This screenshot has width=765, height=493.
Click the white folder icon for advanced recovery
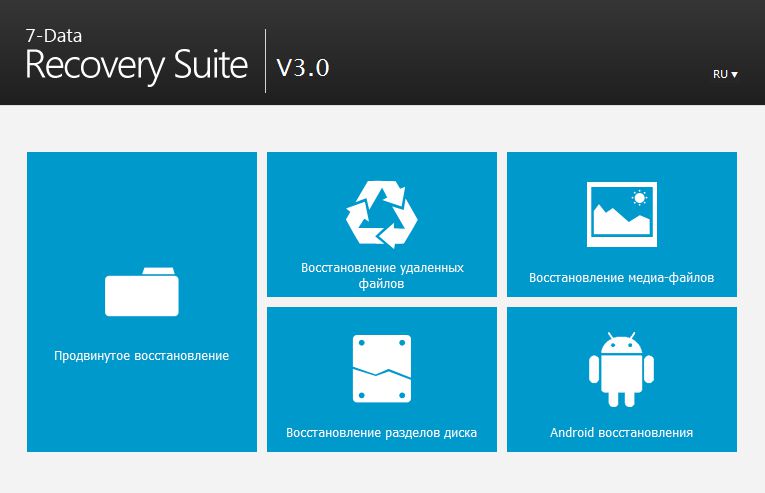click(x=141, y=291)
